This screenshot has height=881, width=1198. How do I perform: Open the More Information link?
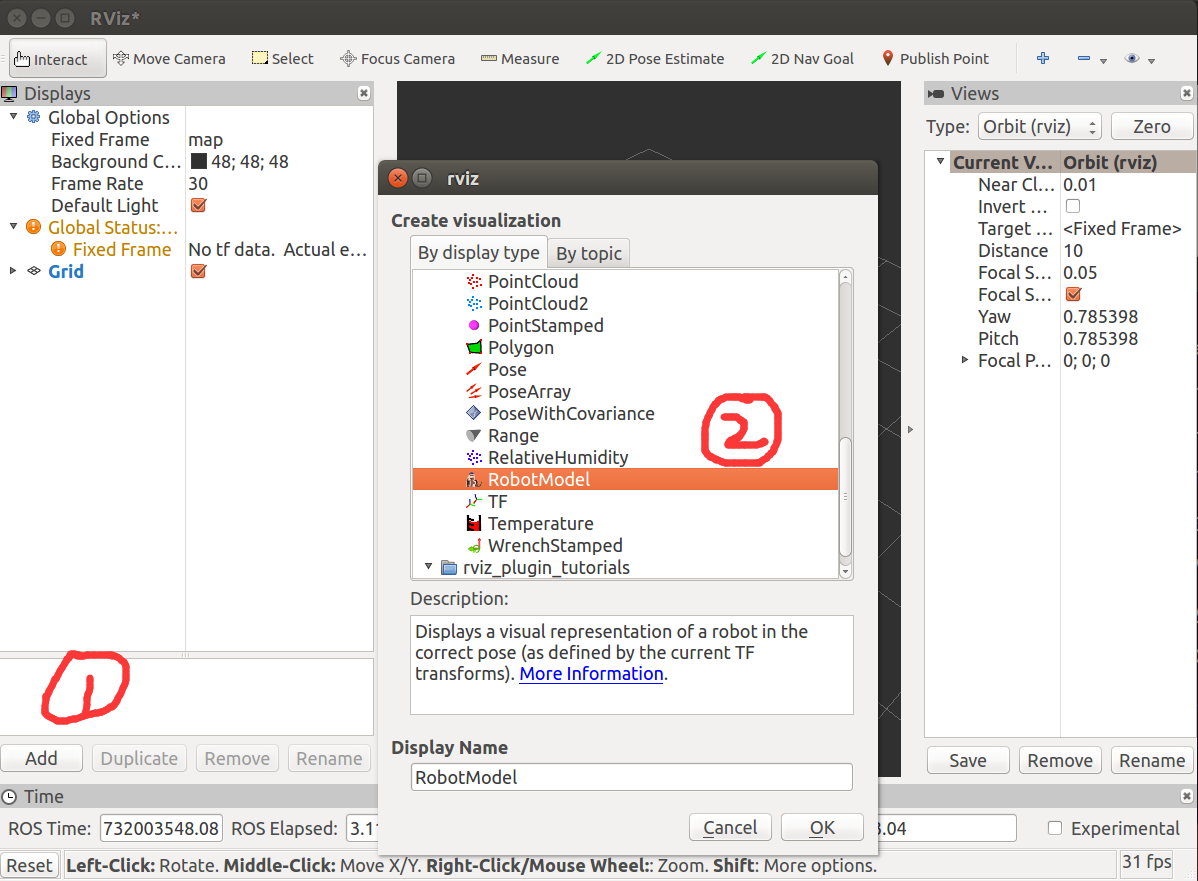(591, 674)
